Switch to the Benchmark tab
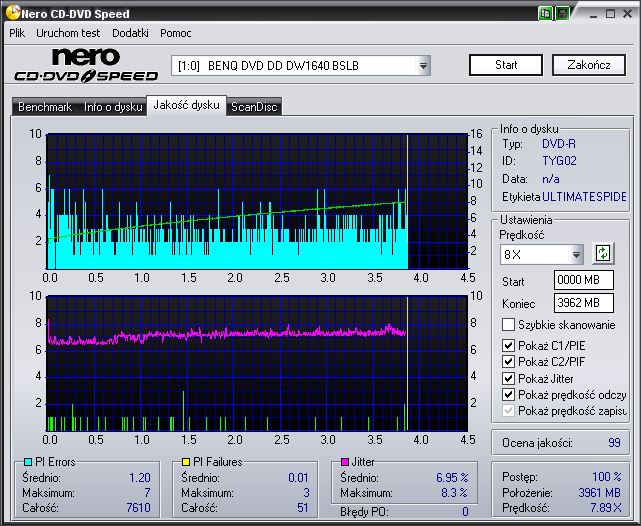Screen dimensions: 641x526 45,107
